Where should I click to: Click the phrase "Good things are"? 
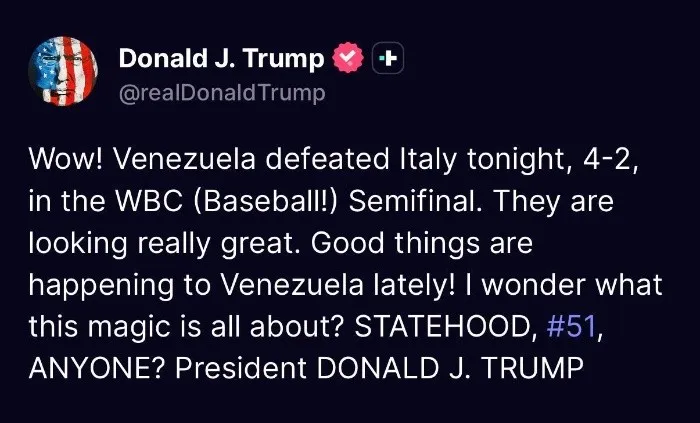pyautogui.click(x=420, y=244)
